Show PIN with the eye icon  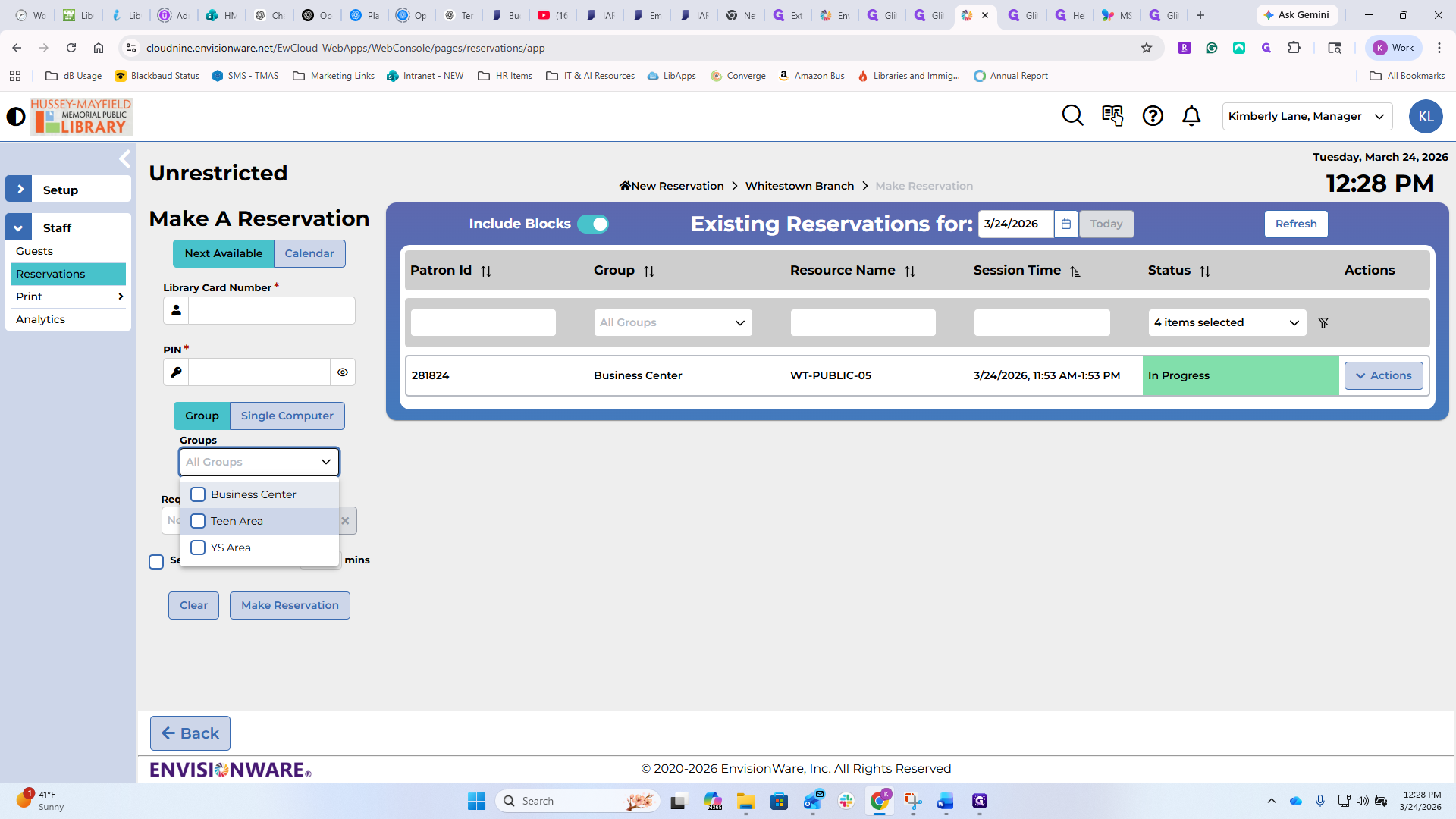point(343,372)
